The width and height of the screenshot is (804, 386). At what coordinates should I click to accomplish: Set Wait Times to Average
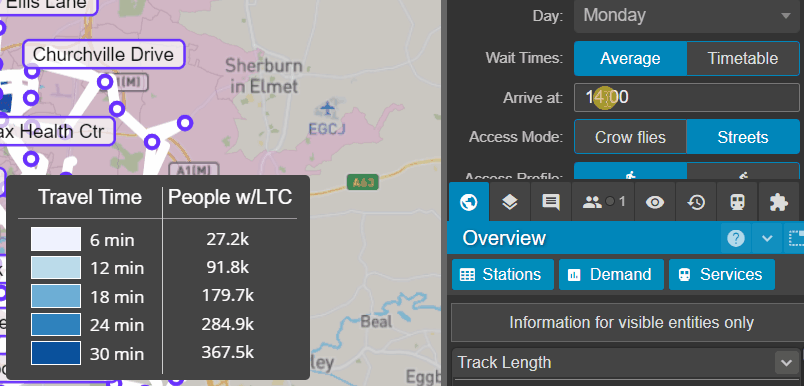630,58
